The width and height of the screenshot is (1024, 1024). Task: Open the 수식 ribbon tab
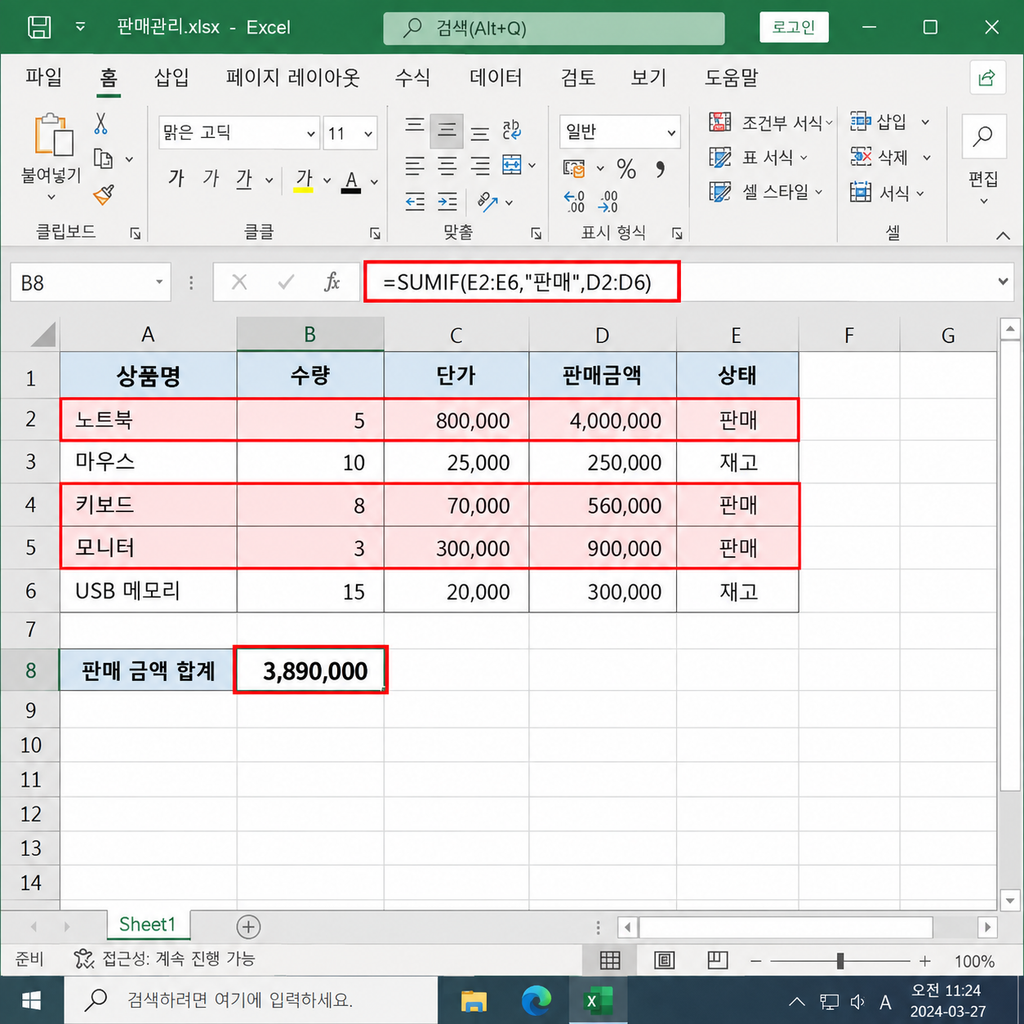[412, 78]
